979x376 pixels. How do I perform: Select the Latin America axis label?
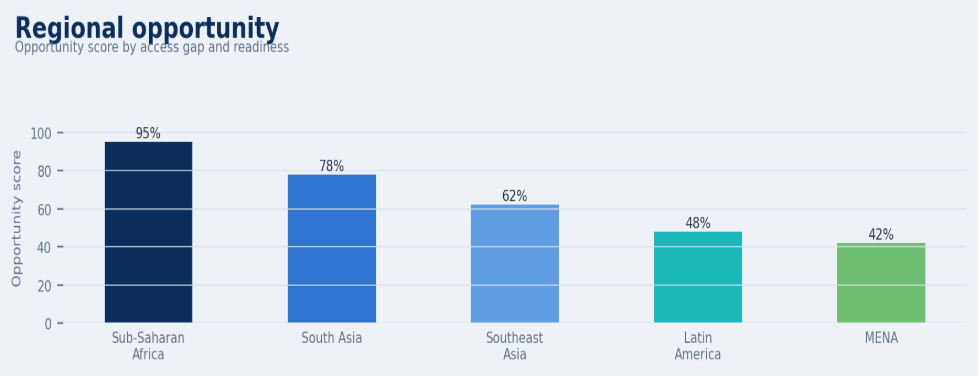697,346
